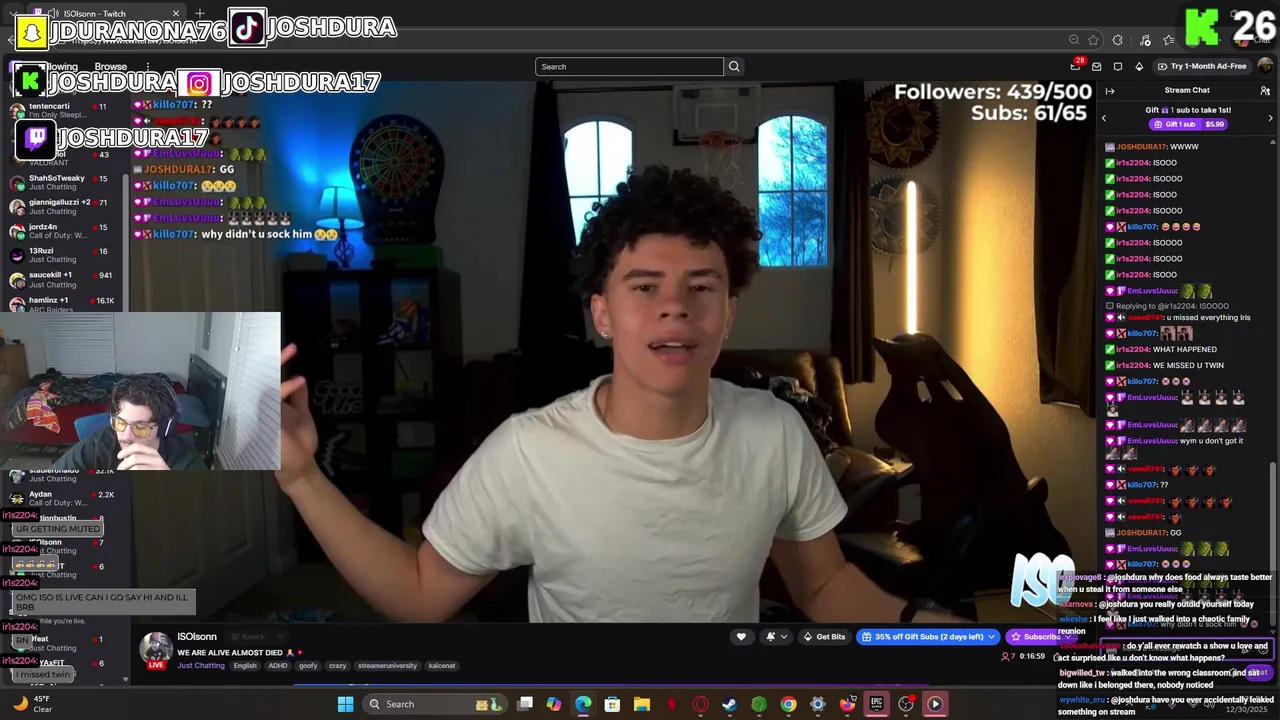Viewport: 1280px width, 720px height.
Task: Open a new browser tab with plus
Action: point(200,13)
